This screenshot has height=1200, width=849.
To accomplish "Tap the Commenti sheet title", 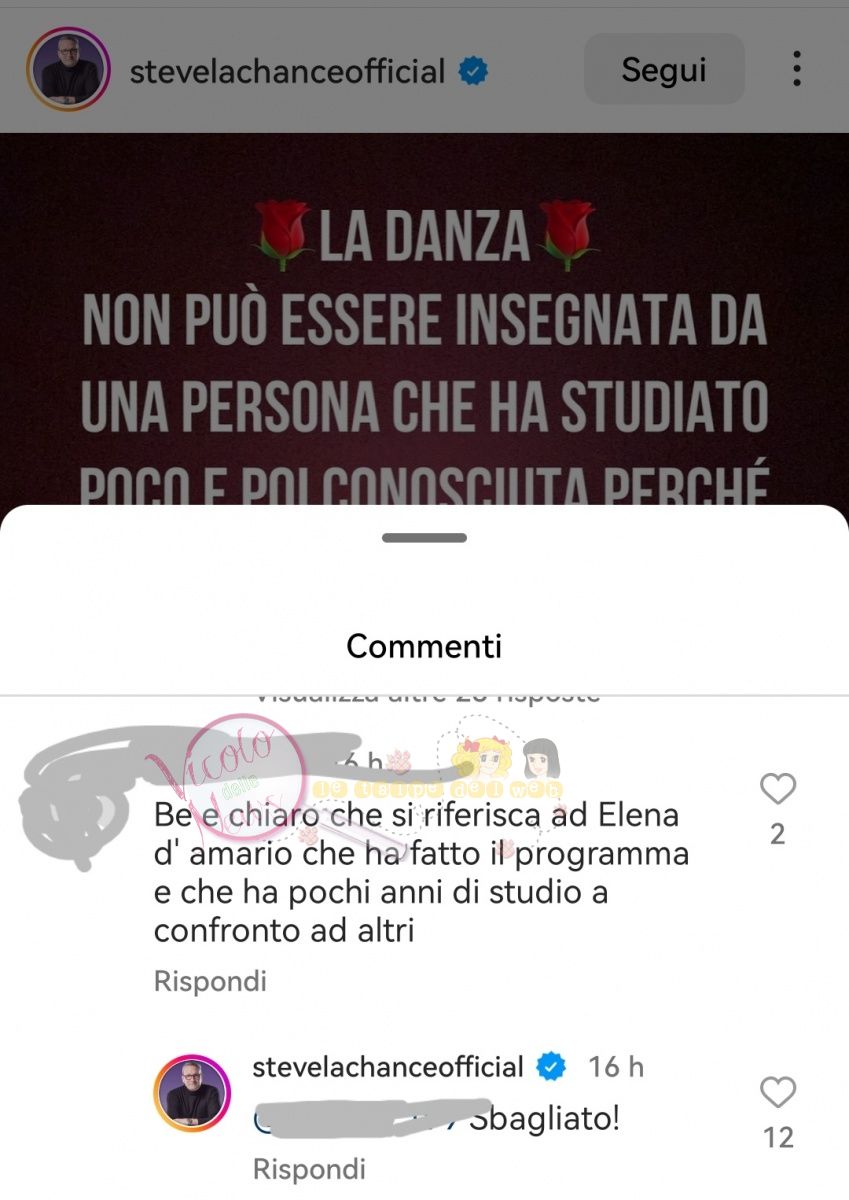I will [424, 645].
